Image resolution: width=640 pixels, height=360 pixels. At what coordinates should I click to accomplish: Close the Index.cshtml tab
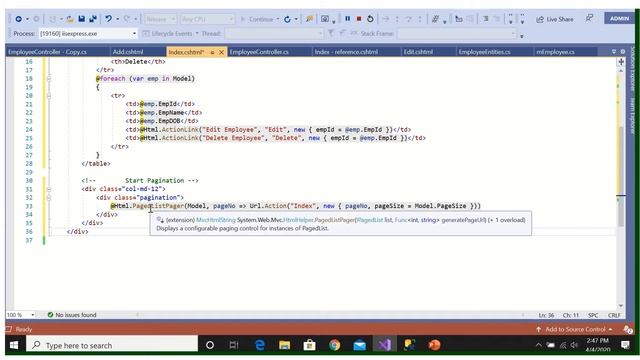point(221,52)
